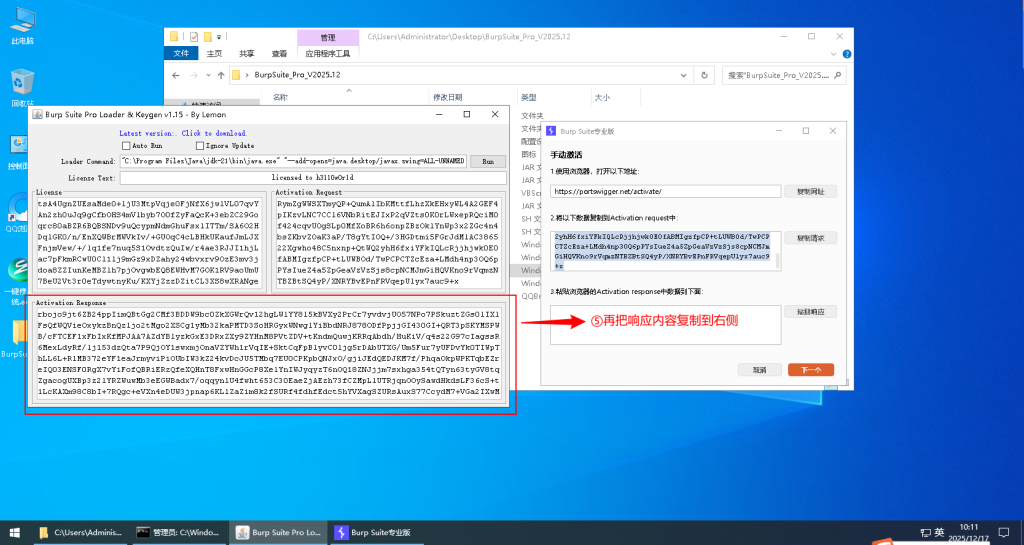Expand the Explorer ribbon chevron

pyautogui.click(x=832, y=53)
